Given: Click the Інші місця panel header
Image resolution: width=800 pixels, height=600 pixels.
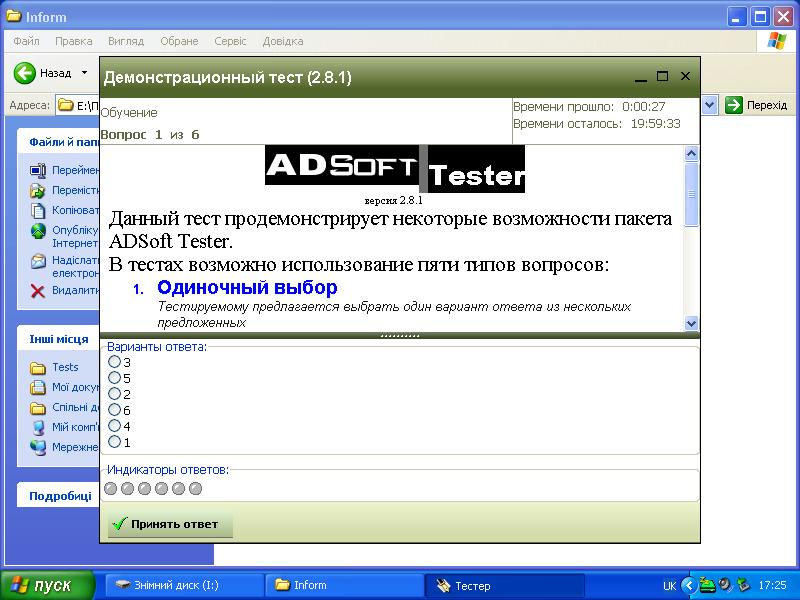Looking at the screenshot, I should coord(59,339).
